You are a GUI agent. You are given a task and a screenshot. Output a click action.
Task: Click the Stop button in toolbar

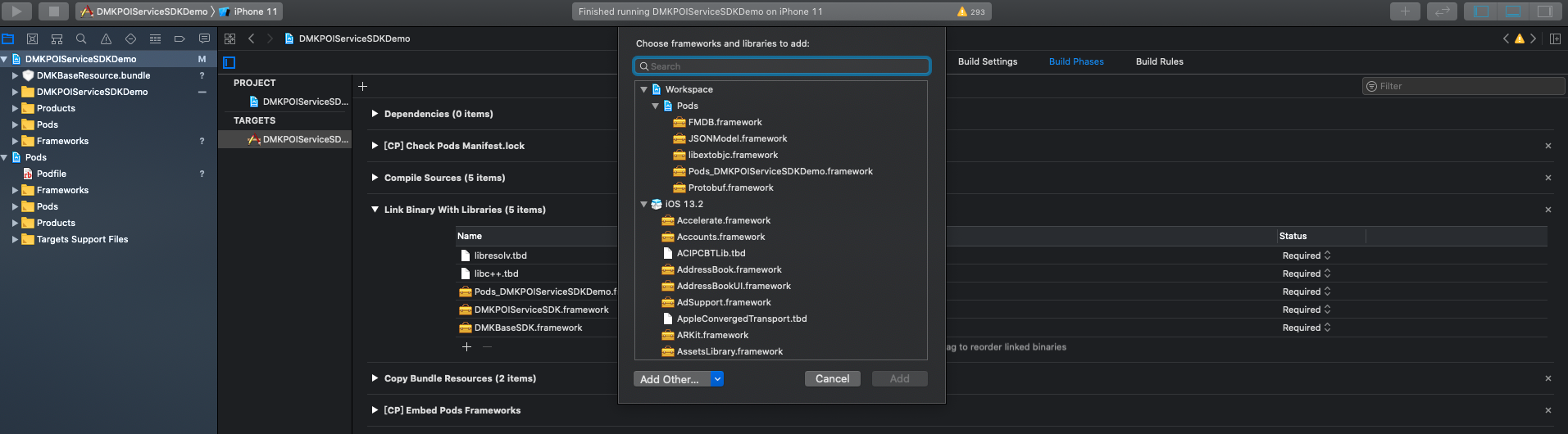[53, 11]
